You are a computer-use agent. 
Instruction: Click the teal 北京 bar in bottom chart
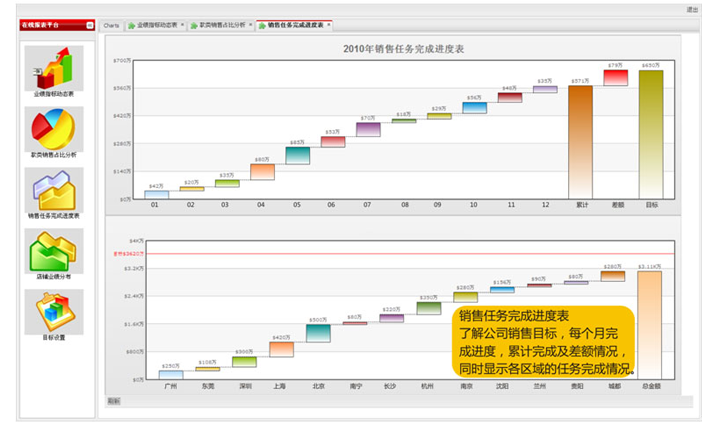pos(318,333)
